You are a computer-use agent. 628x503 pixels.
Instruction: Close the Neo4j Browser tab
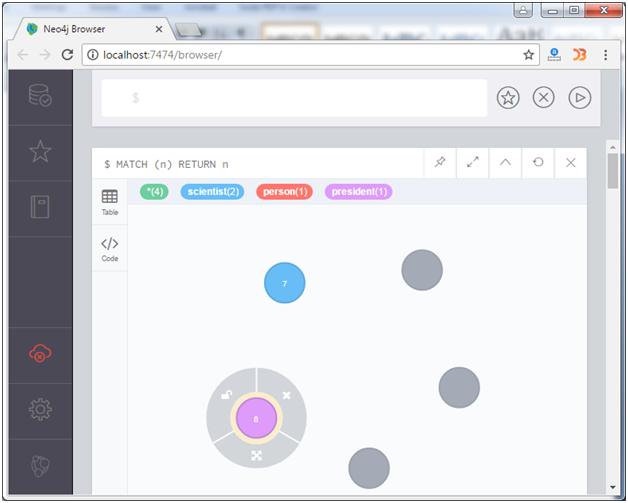pos(159,29)
